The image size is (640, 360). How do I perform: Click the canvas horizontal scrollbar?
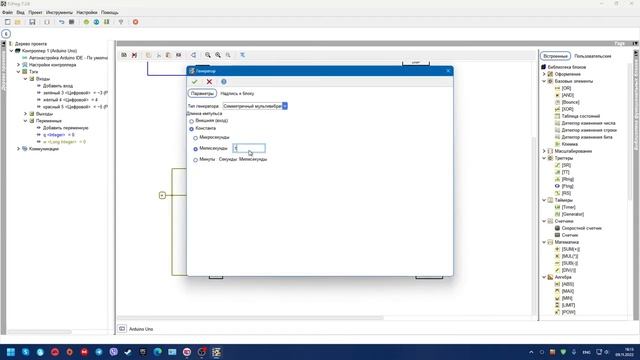point(250,318)
